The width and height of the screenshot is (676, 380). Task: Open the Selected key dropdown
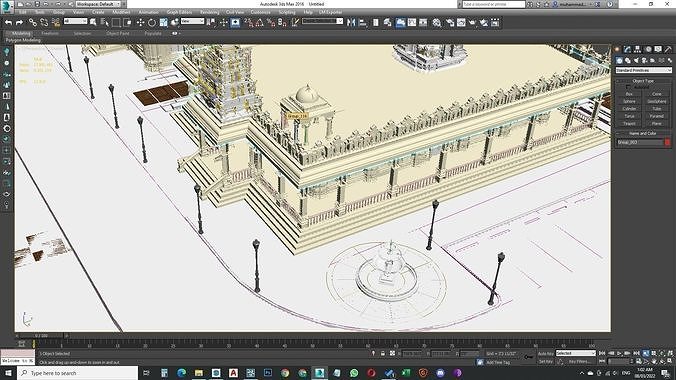click(x=576, y=353)
